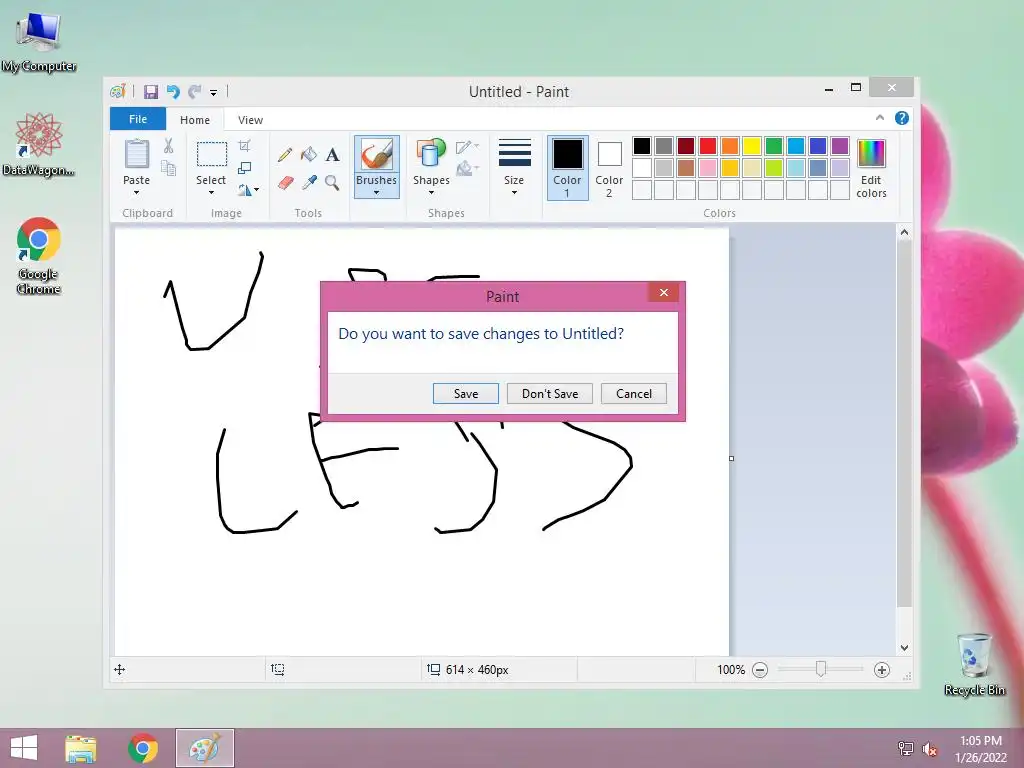Screen dimensions: 1024x768
Task: Click the Cut scissors icon
Action: [168, 146]
